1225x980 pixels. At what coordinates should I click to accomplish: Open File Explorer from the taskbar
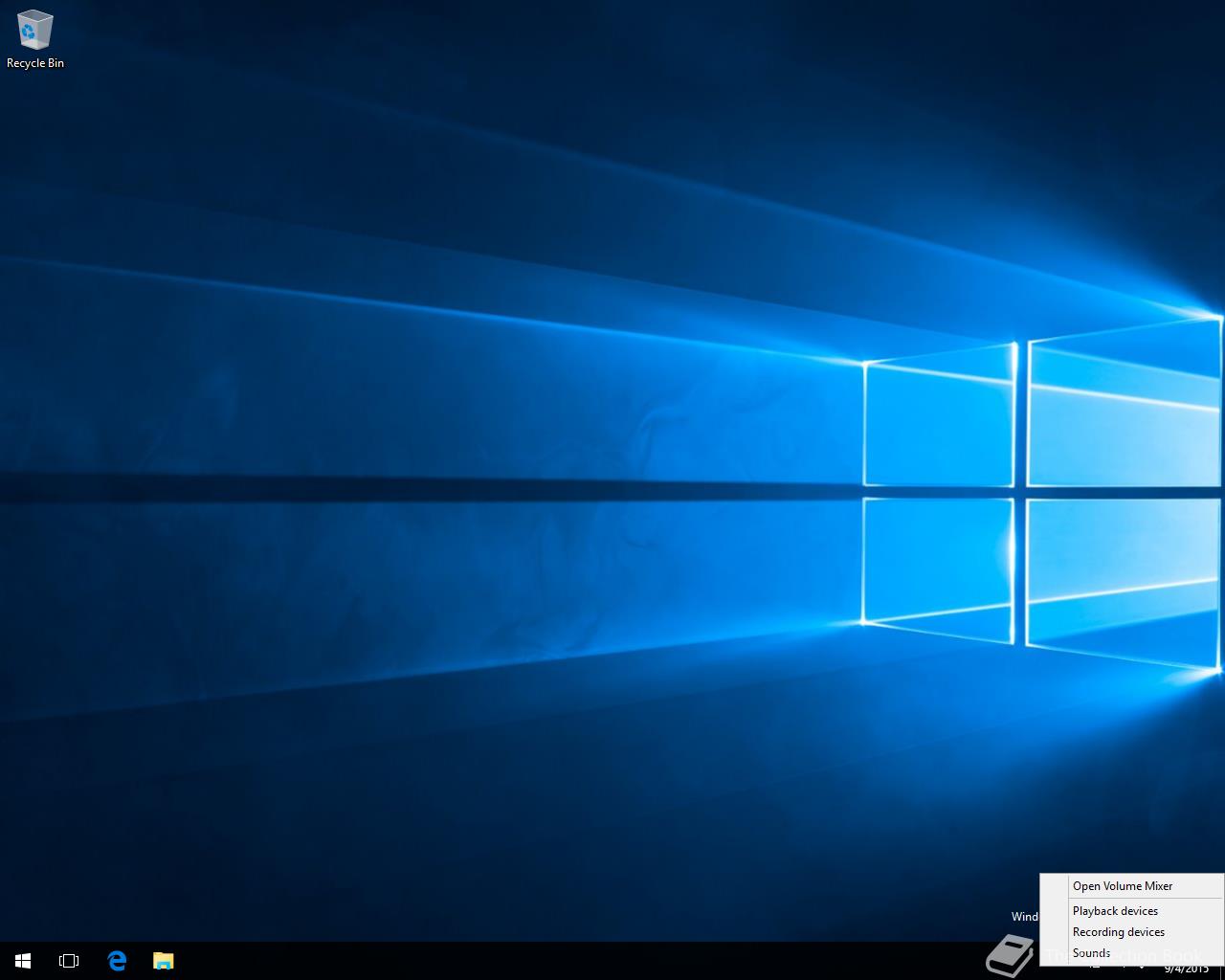(x=164, y=961)
